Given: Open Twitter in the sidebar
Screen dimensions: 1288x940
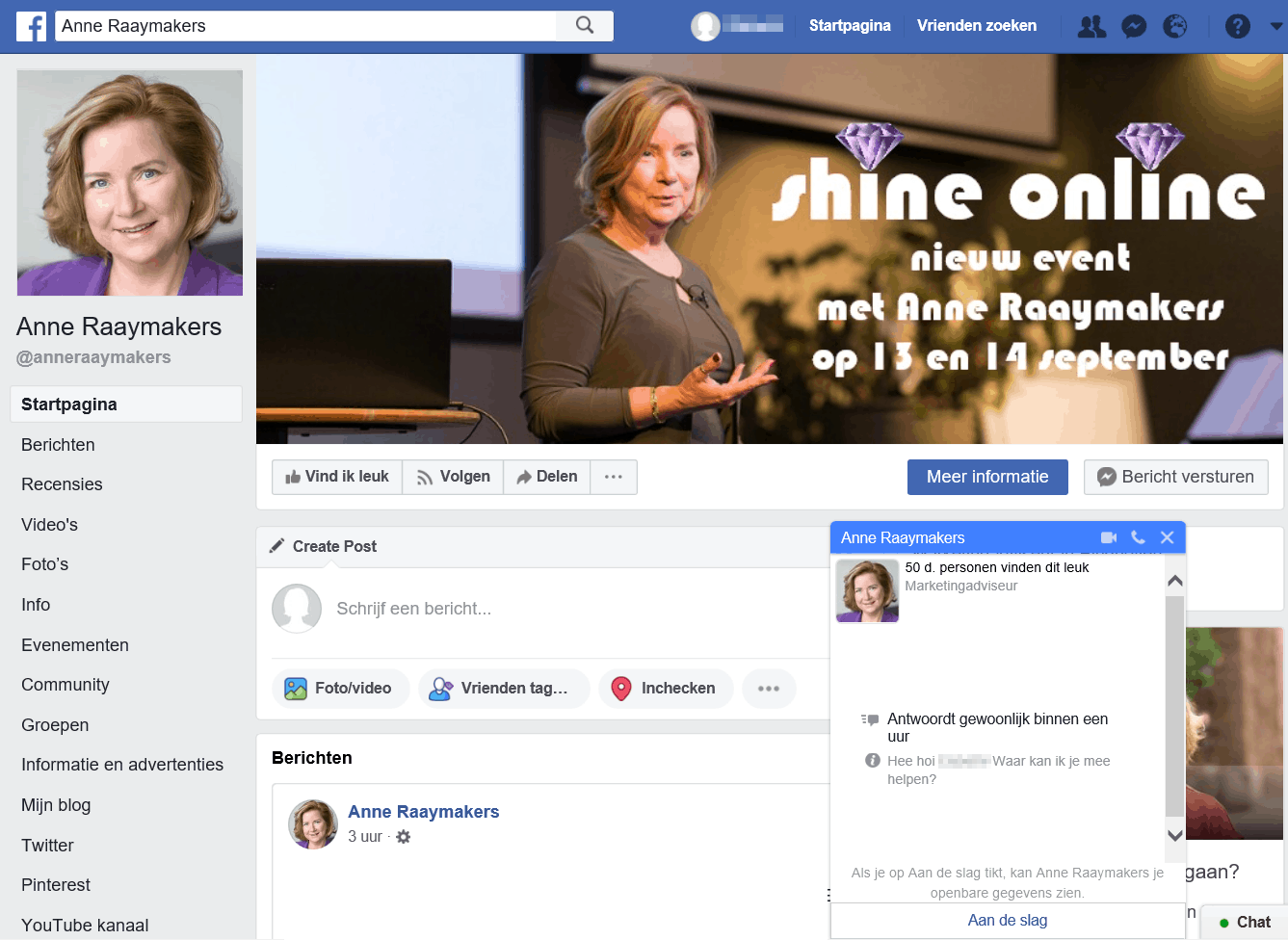Looking at the screenshot, I should pyautogui.click(x=47, y=846).
